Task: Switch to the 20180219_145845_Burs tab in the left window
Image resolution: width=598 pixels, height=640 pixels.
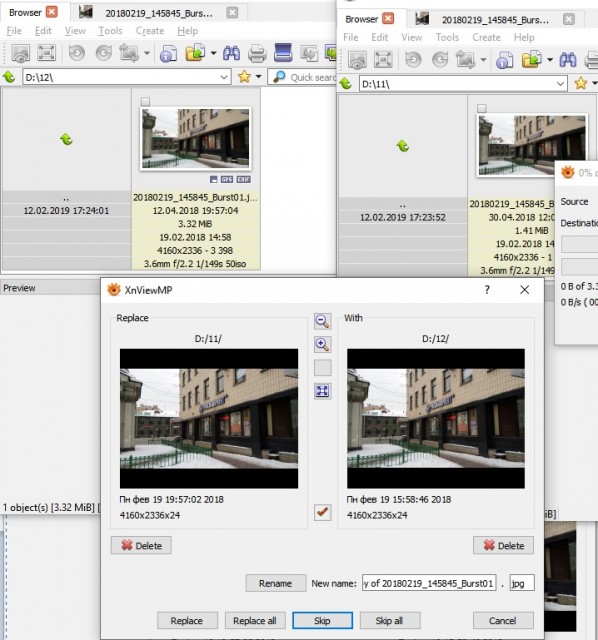Action: pyautogui.click(x=159, y=13)
